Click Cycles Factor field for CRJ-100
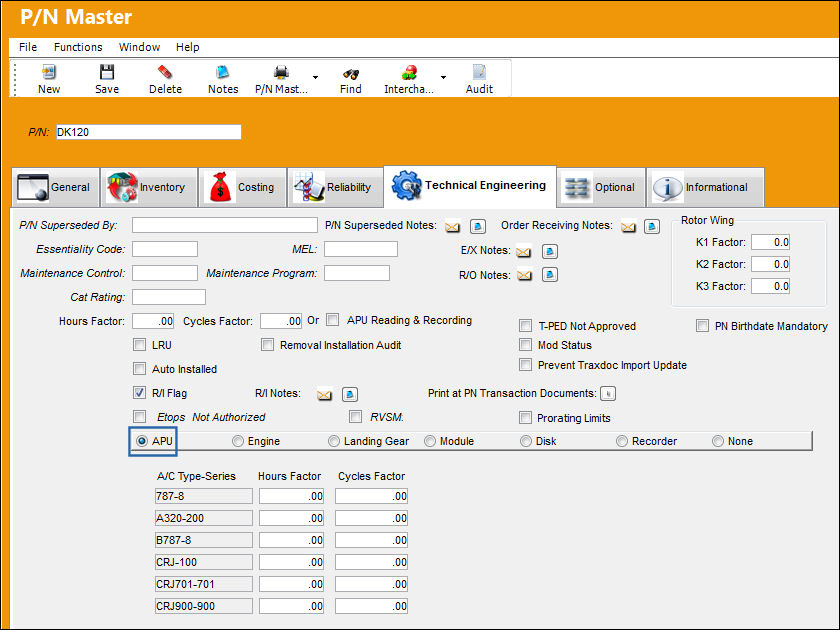This screenshot has width=840, height=630. (372, 562)
